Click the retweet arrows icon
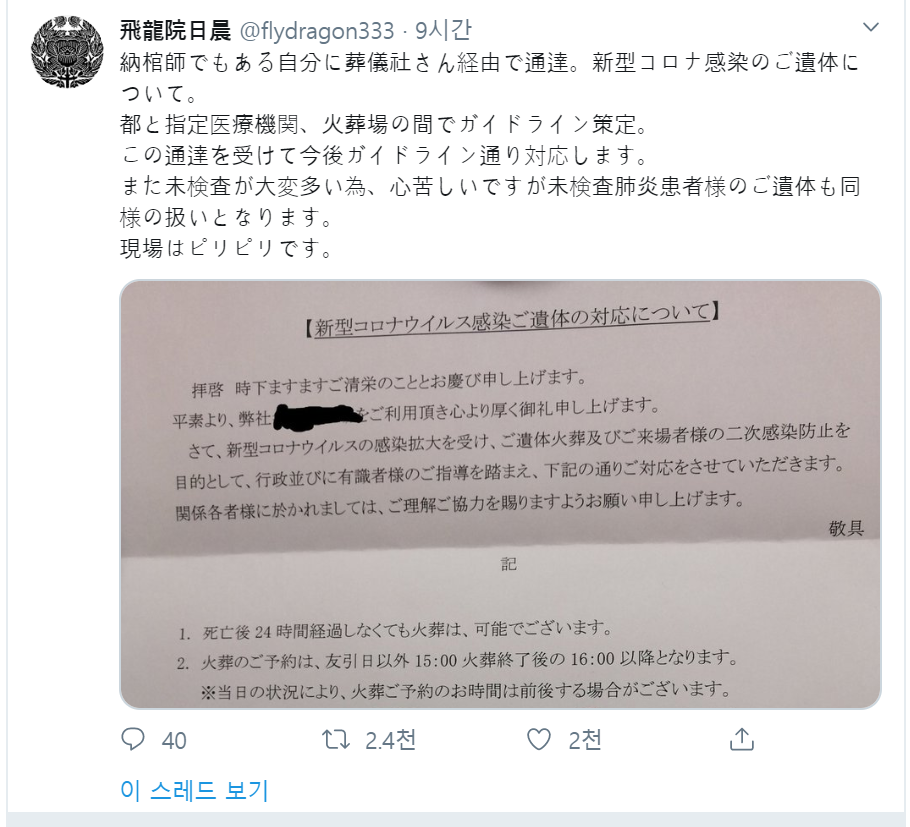This screenshot has width=910, height=827. click(336, 739)
